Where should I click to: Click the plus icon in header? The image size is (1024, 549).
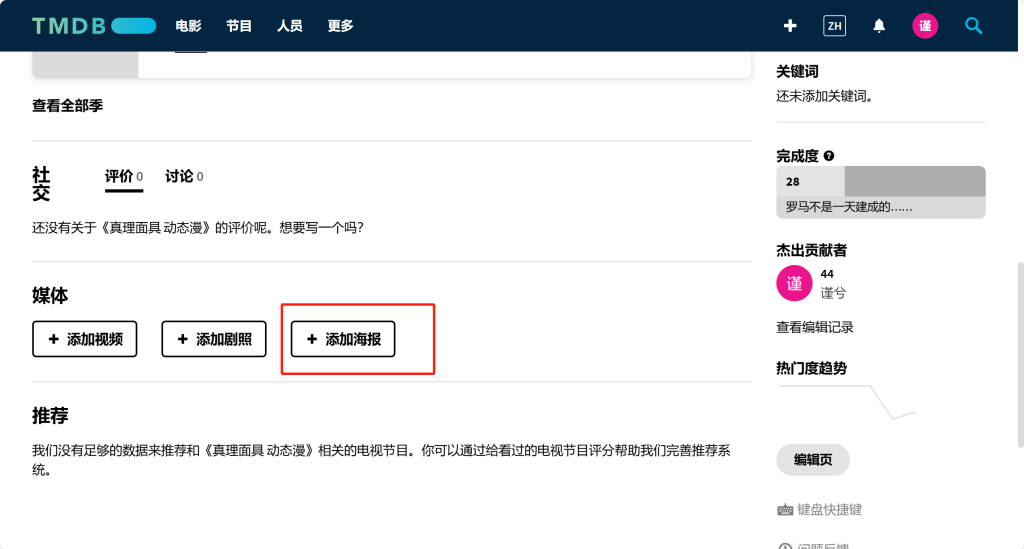point(790,26)
